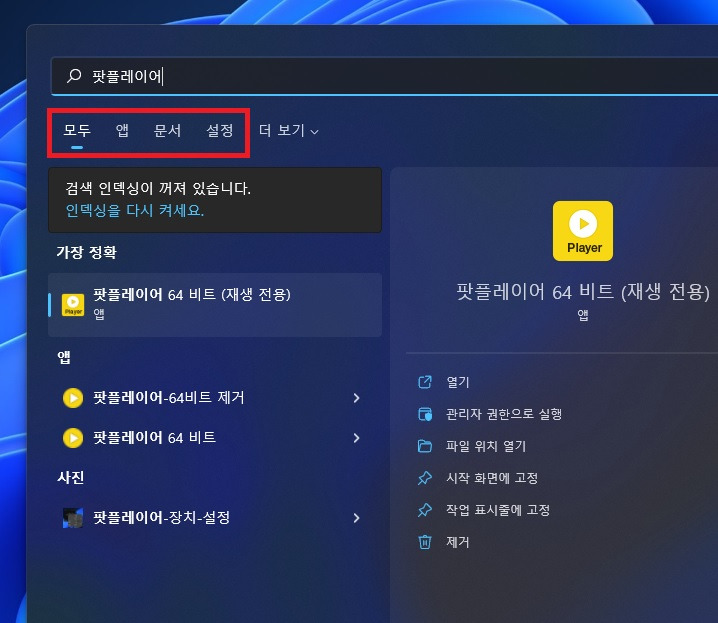Click the search magnifier icon
718x623 pixels.
click(74, 76)
